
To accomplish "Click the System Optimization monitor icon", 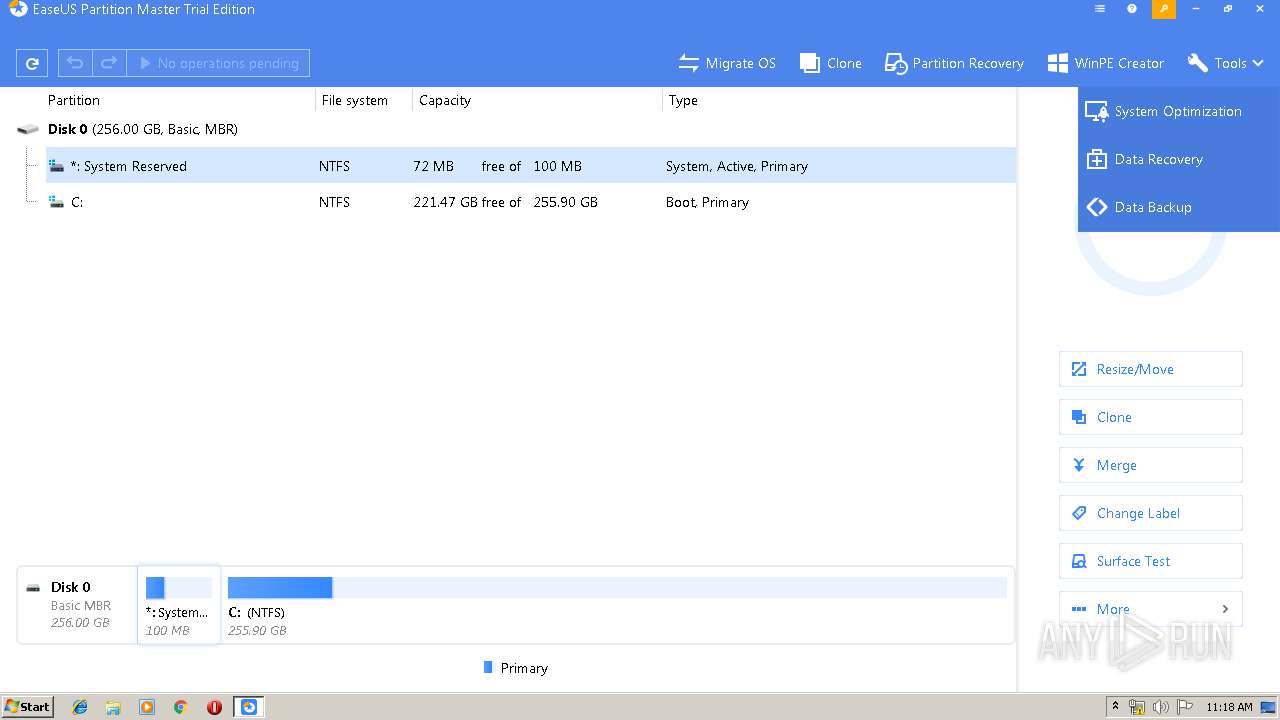I will tap(1097, 111).
